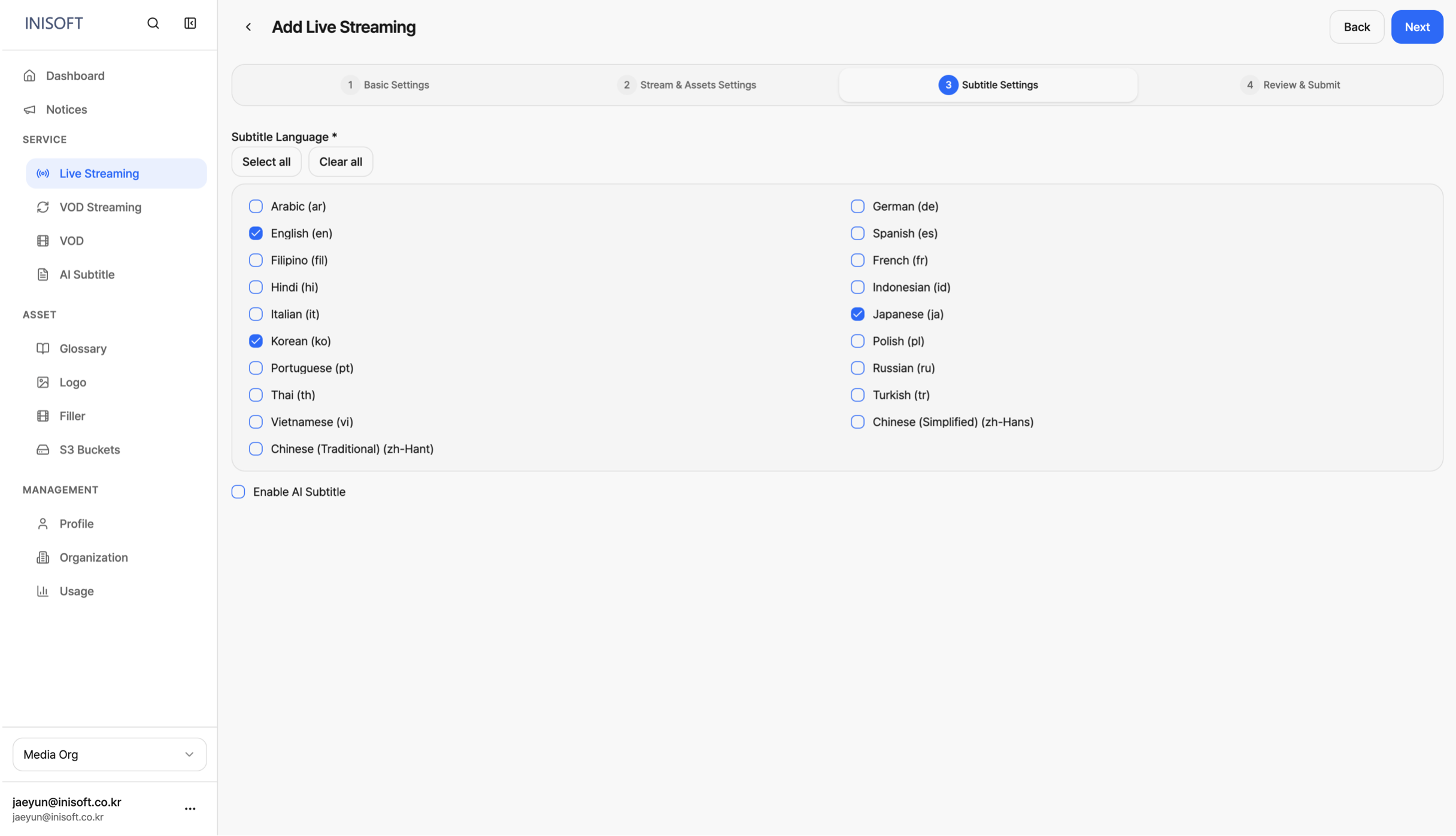The width and height of the screenshot is (1456, 836).
Task: Switch to Stream & Assets Settings tab
Action: 687,85
